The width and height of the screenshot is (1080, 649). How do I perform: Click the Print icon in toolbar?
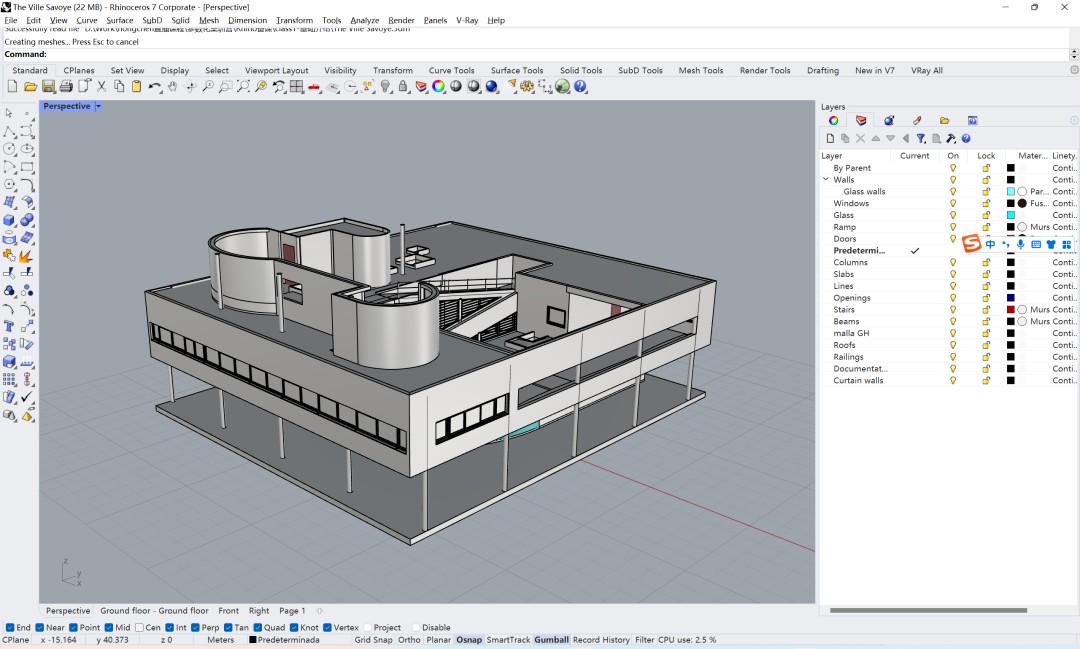[x=66, y=86]
